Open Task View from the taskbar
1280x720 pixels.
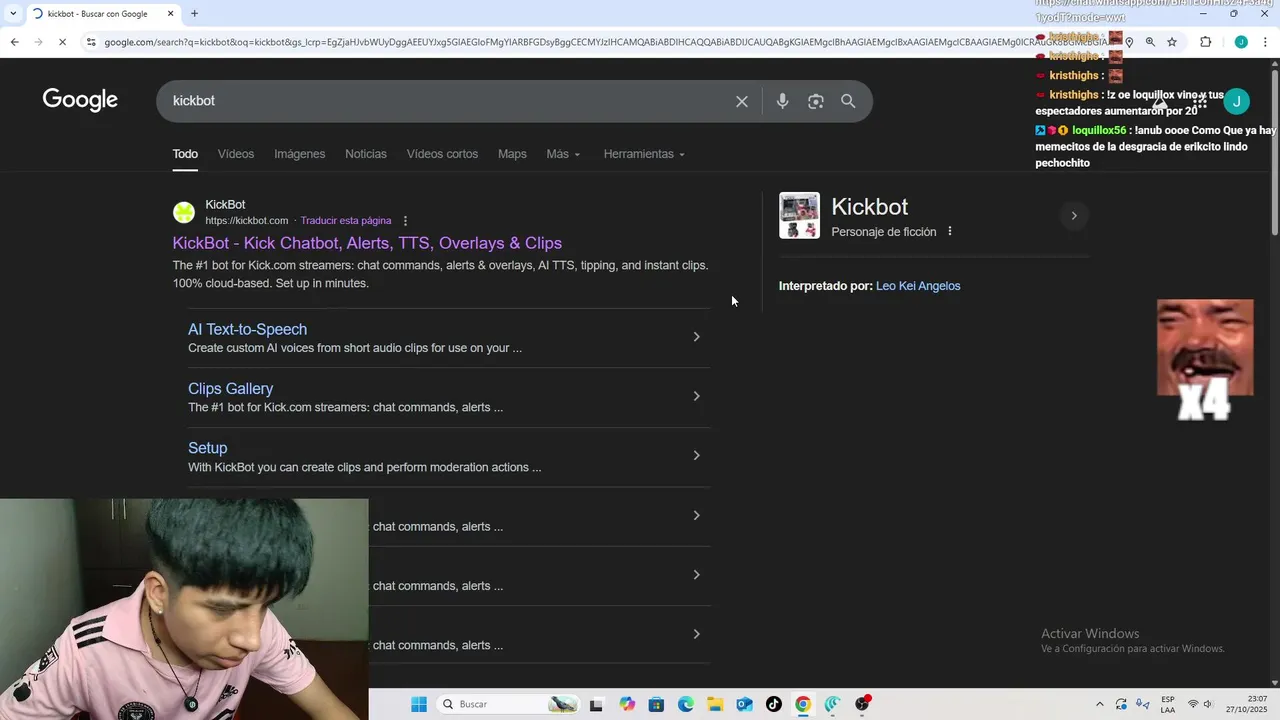point(597,704)
